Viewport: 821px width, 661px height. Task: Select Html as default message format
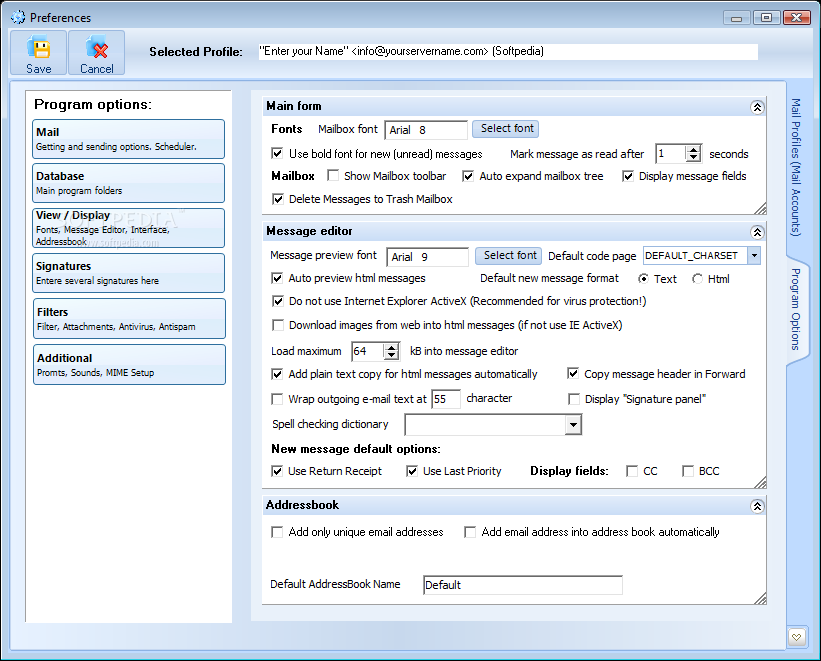(697, 279)
